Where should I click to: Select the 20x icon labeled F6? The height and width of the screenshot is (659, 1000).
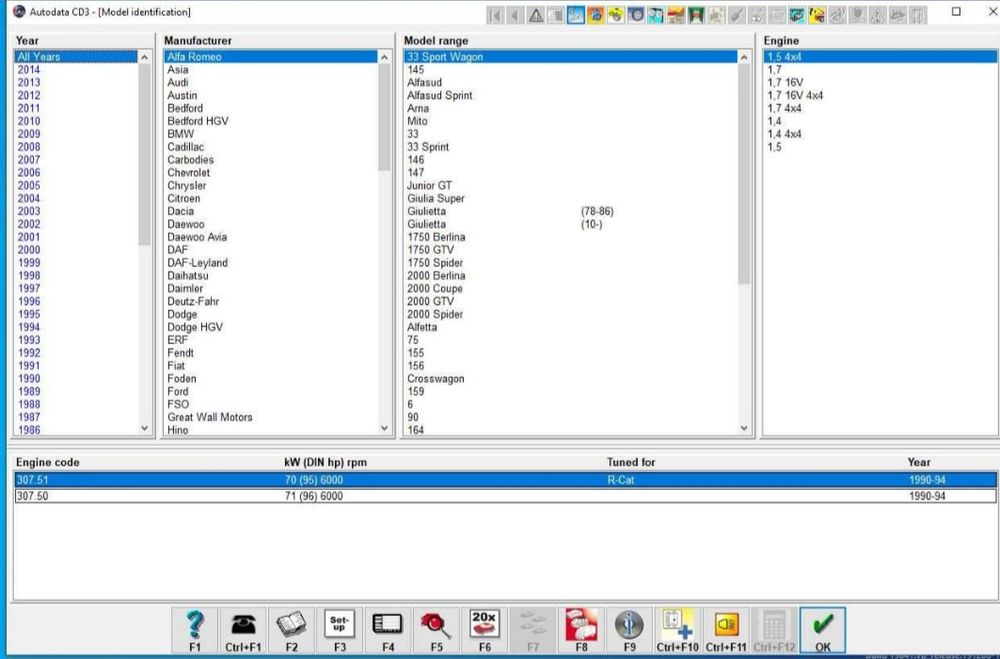pyautogui.click(x=484, y=626)
